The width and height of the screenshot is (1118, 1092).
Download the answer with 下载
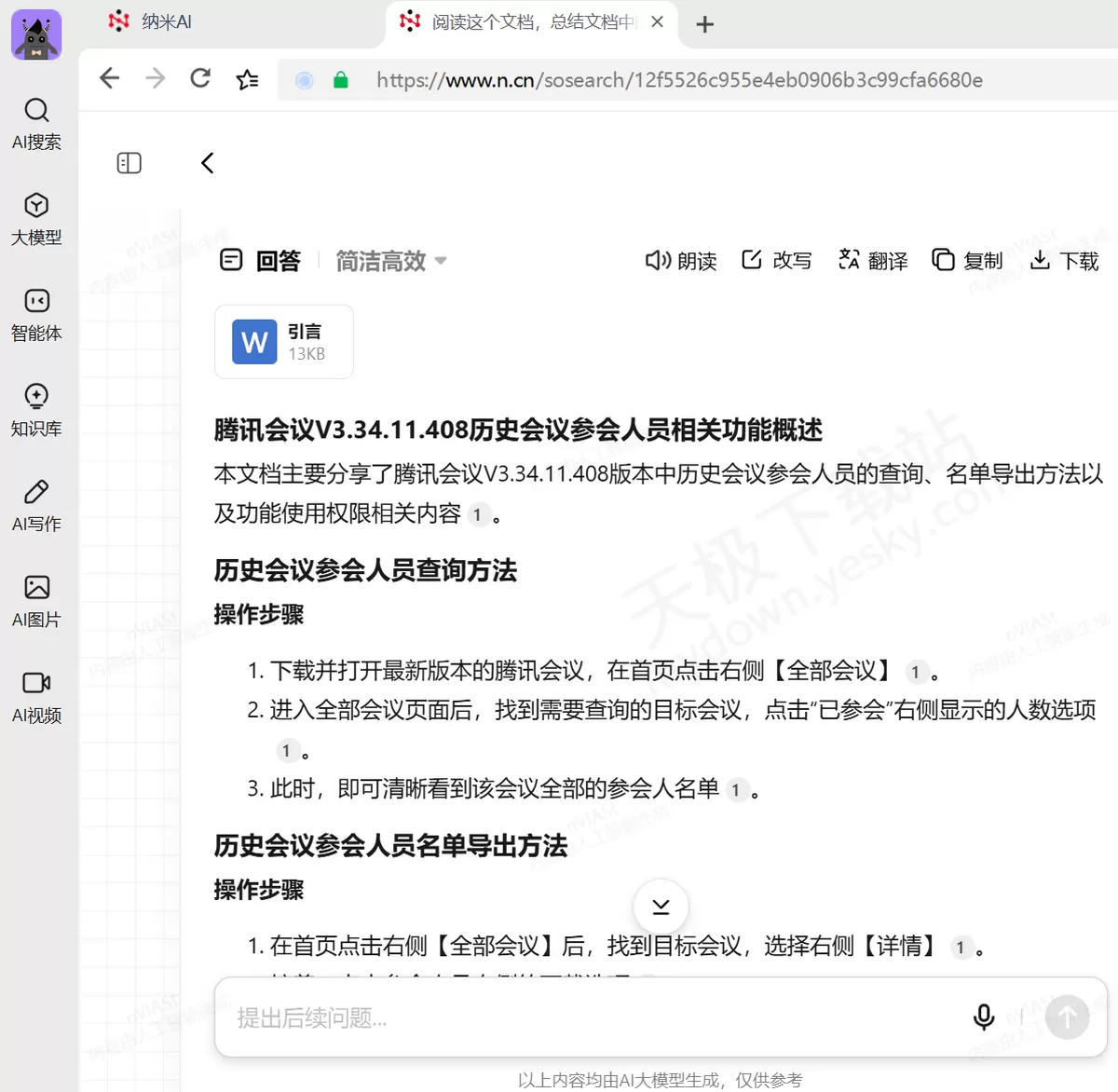(x=1065, y=261)
